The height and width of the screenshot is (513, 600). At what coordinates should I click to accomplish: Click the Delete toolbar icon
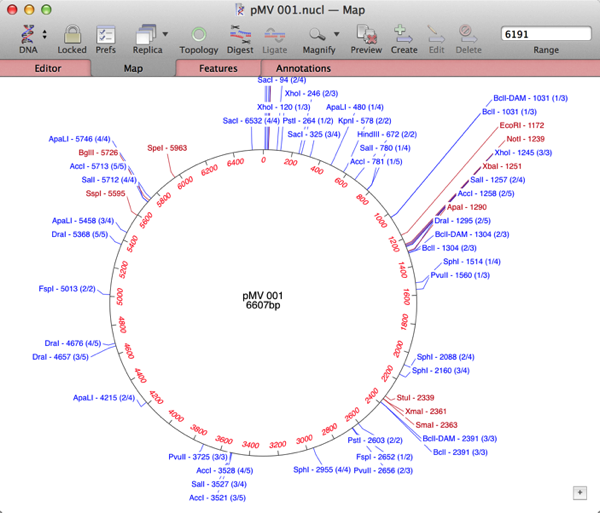pyautogui.click(x=469, y=33)
